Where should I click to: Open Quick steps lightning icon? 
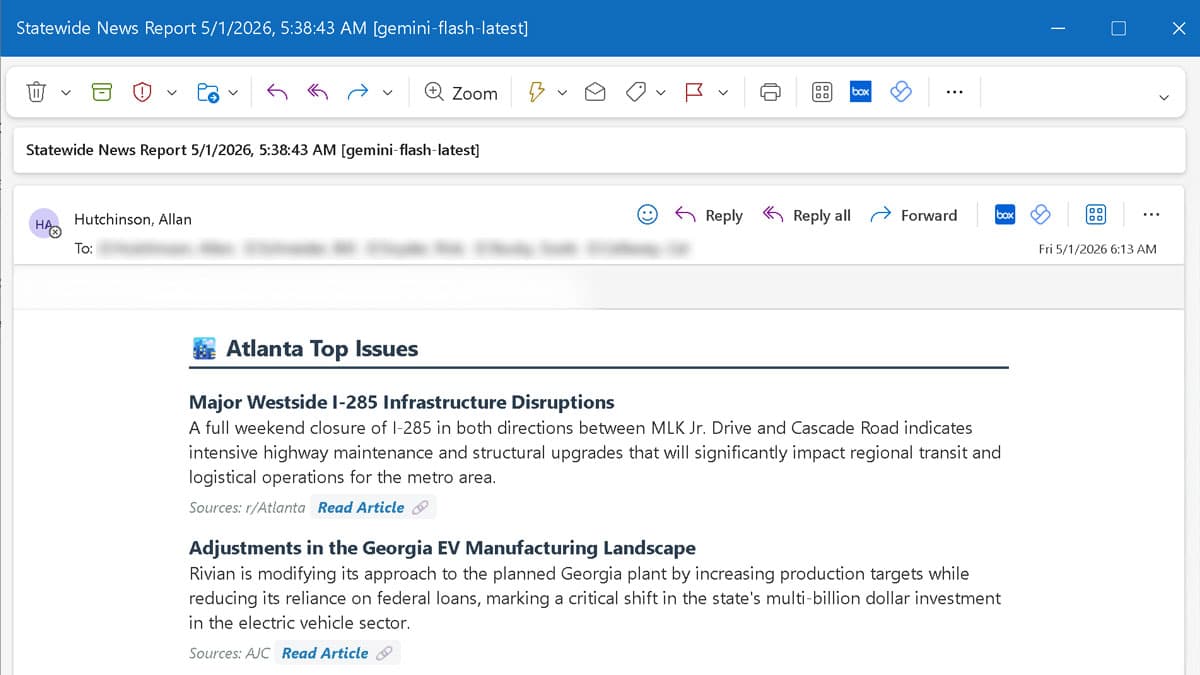point(536,92)
